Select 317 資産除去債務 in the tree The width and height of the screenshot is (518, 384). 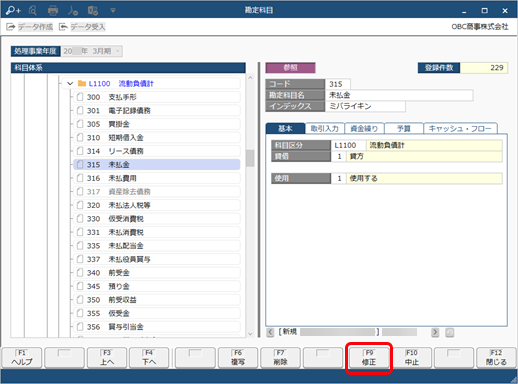tap(157, 191)
